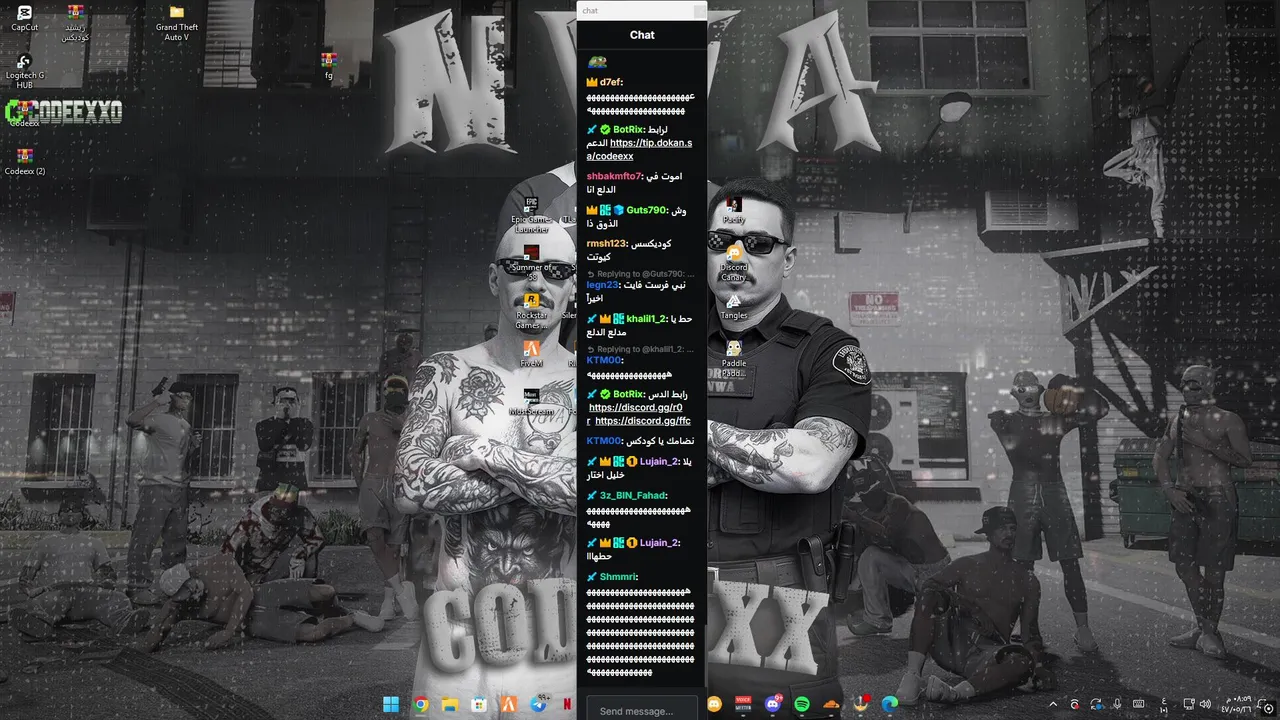
Task: Click the microphone tray icon
Action: [1117, 704]
